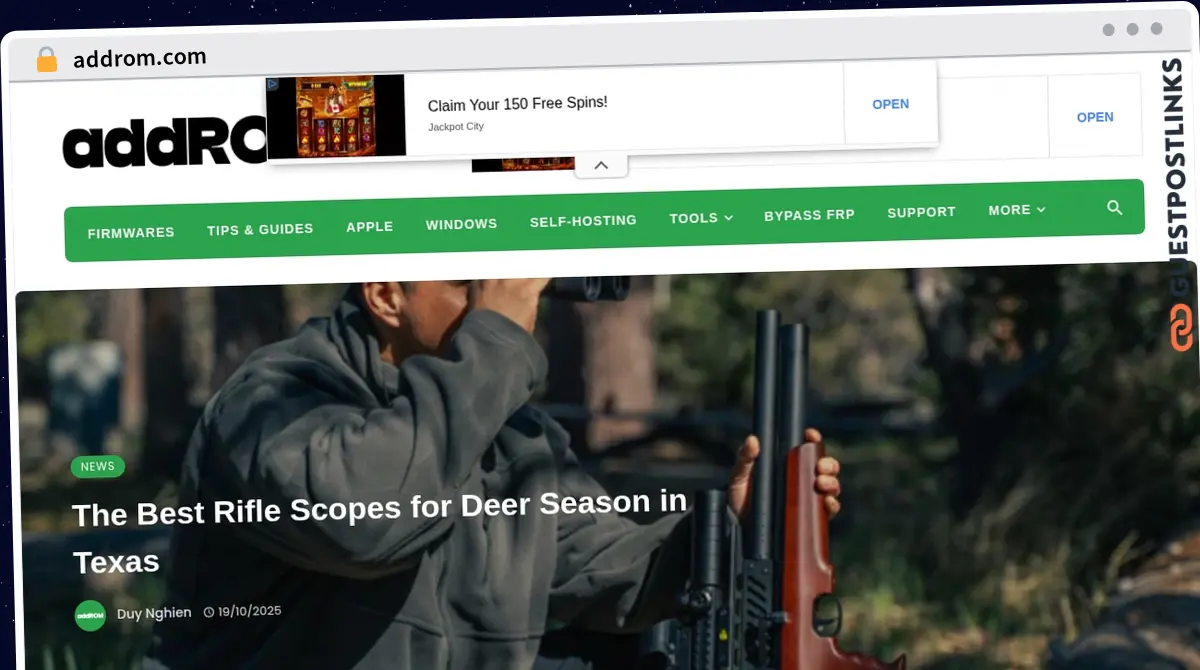Go to the Apple section

(370, 227)
